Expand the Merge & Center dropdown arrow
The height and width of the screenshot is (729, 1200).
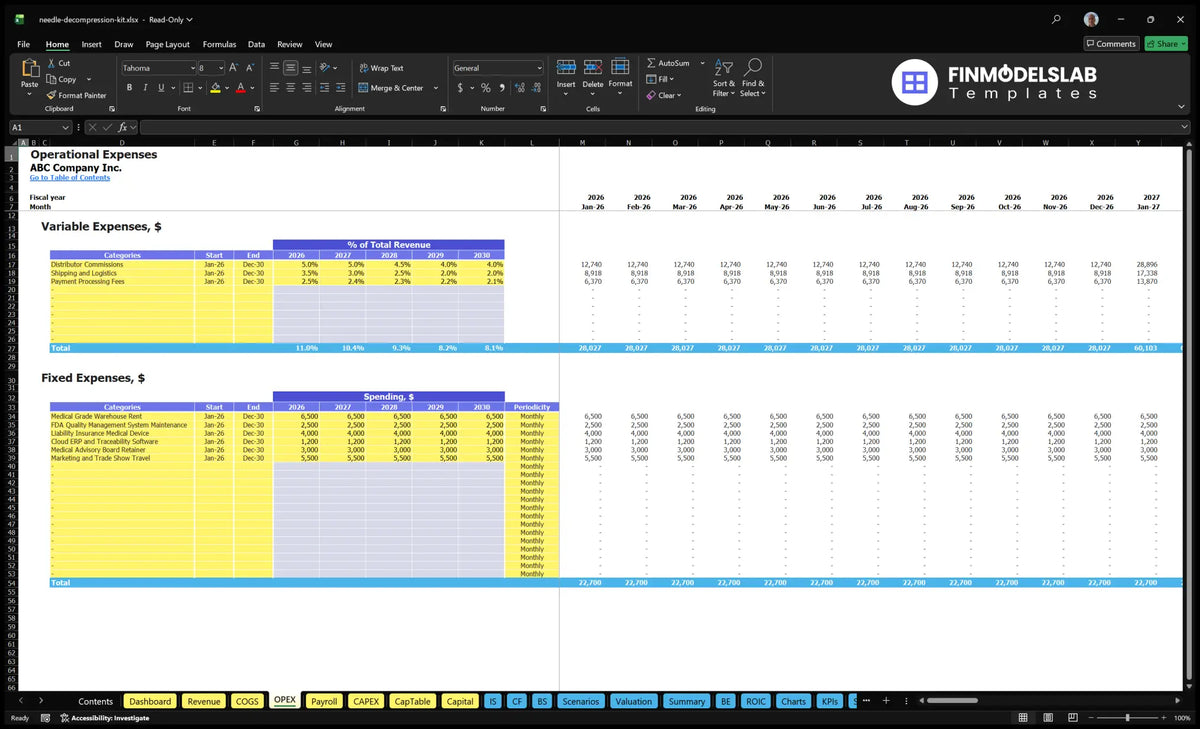(x=436, y=88)
